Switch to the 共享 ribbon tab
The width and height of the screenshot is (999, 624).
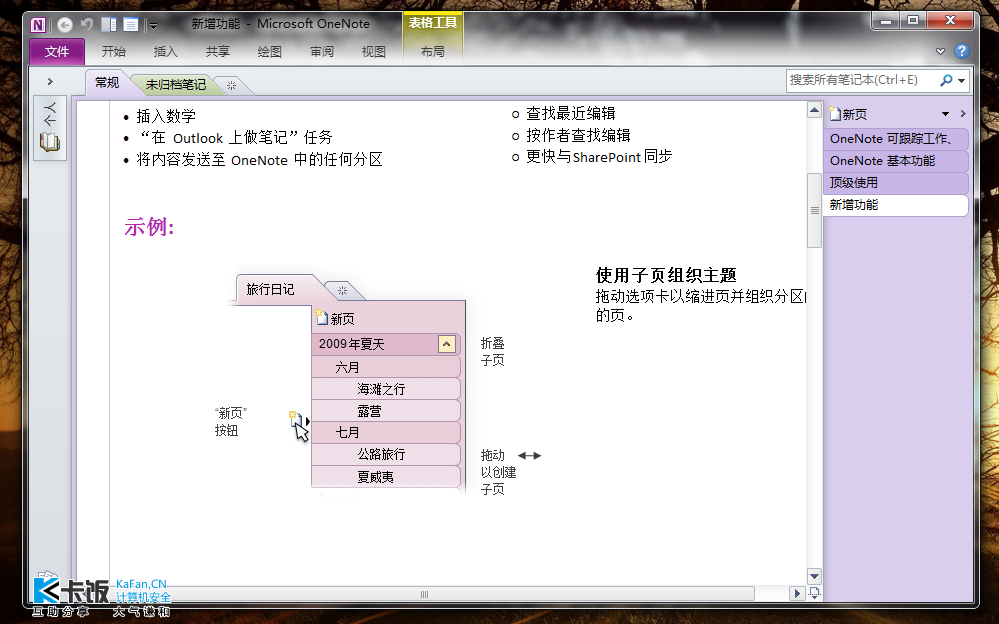[x=217, y=52]
